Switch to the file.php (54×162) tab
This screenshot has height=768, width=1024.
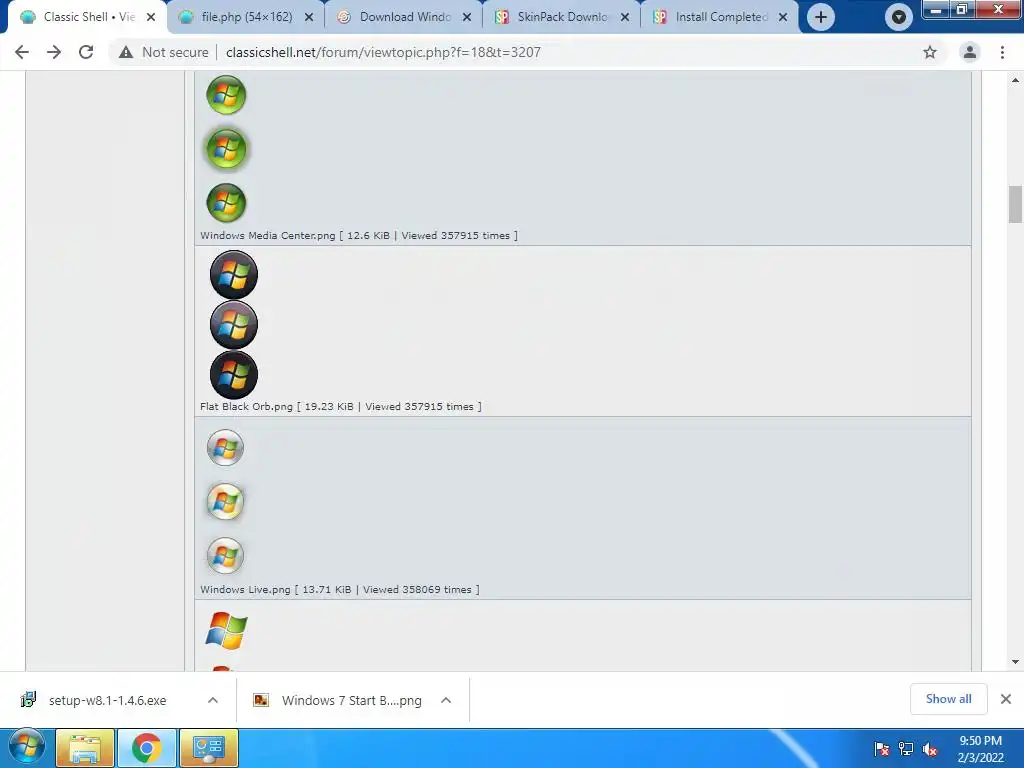(247, 17)
